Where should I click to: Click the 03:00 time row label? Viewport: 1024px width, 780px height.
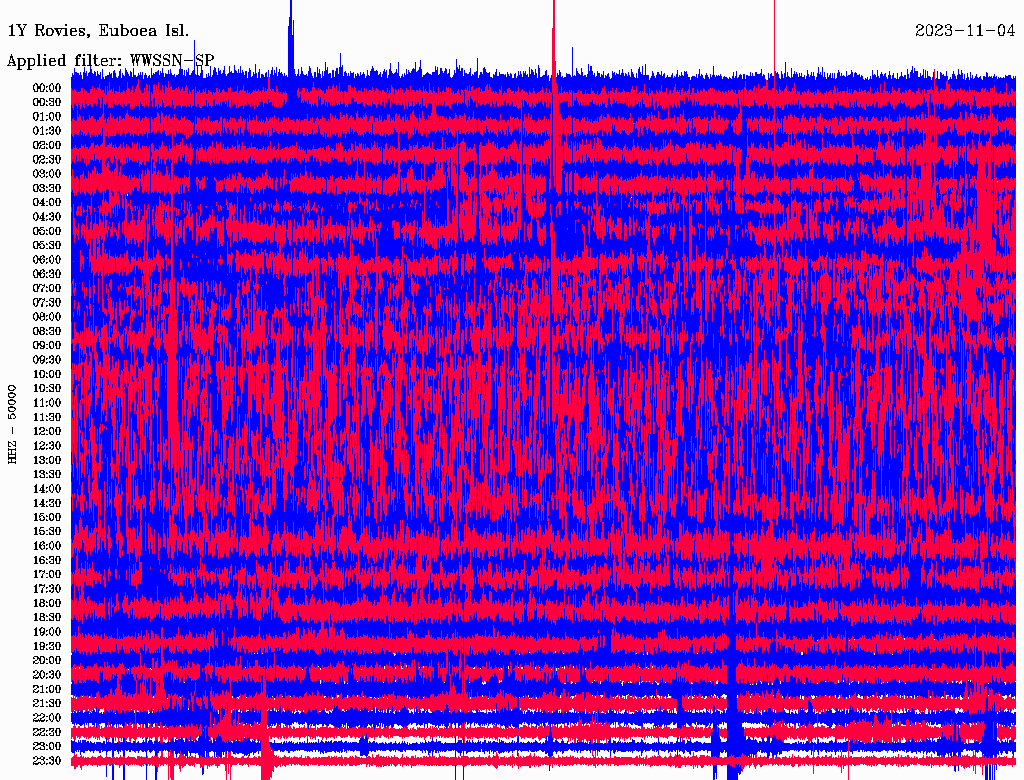tap(47, 174)
